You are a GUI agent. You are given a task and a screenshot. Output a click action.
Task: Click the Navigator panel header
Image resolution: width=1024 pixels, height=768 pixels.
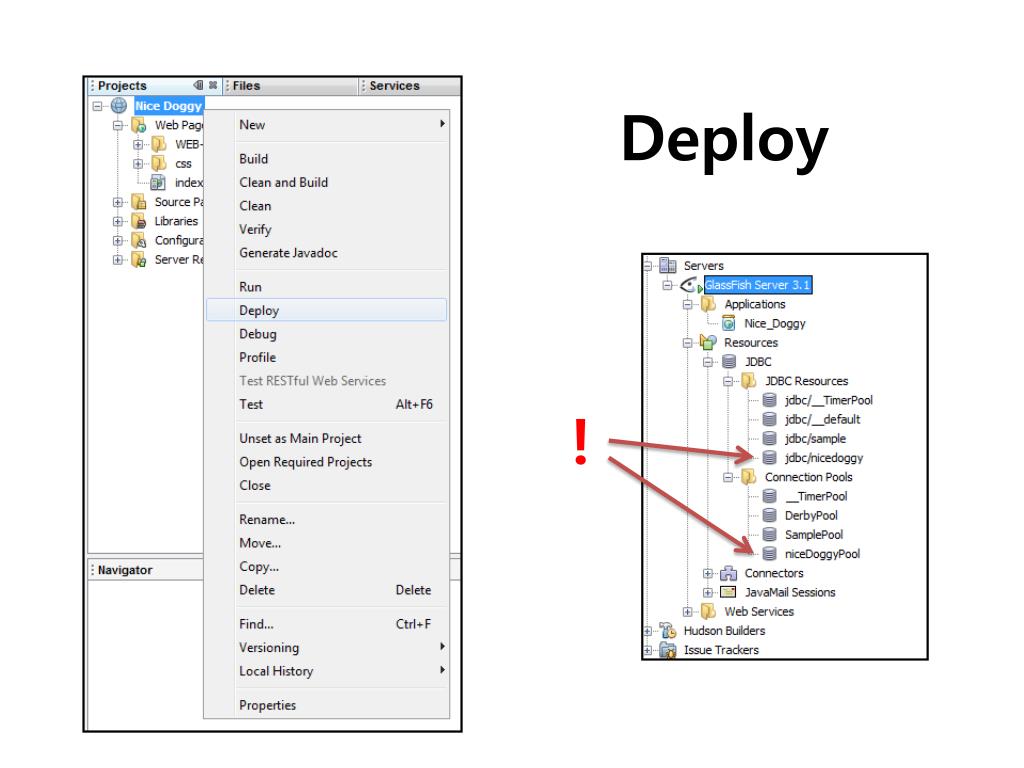pyautogui.click(x=146, y=570)
